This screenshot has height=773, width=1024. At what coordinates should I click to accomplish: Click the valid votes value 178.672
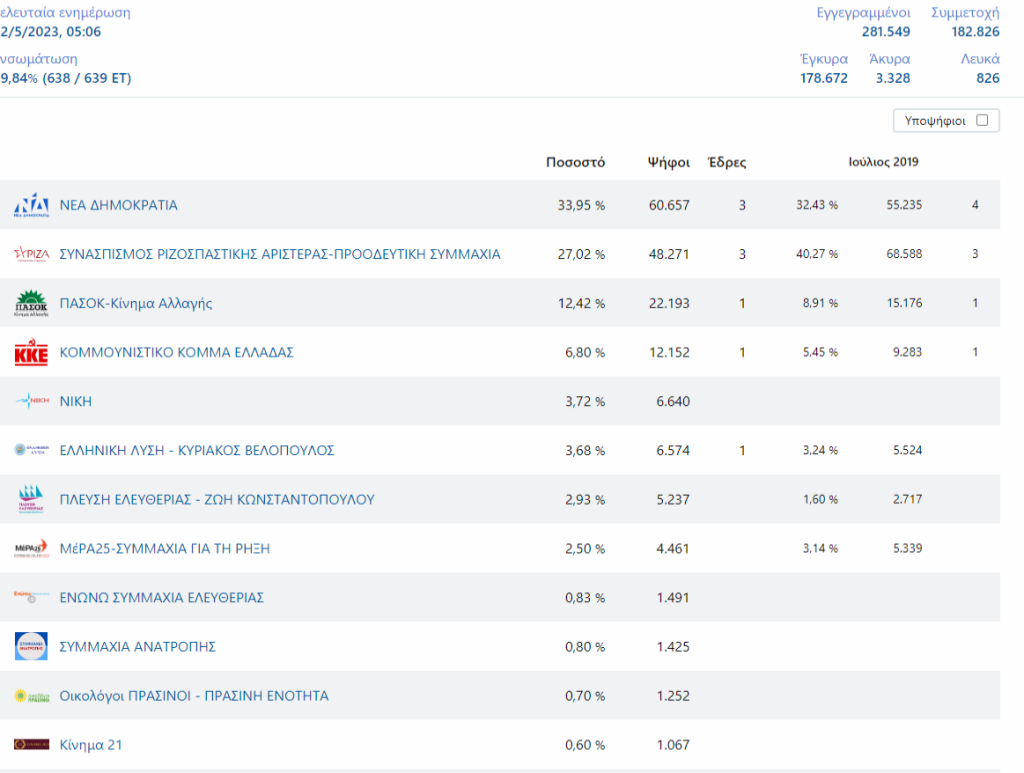(824, 78)
